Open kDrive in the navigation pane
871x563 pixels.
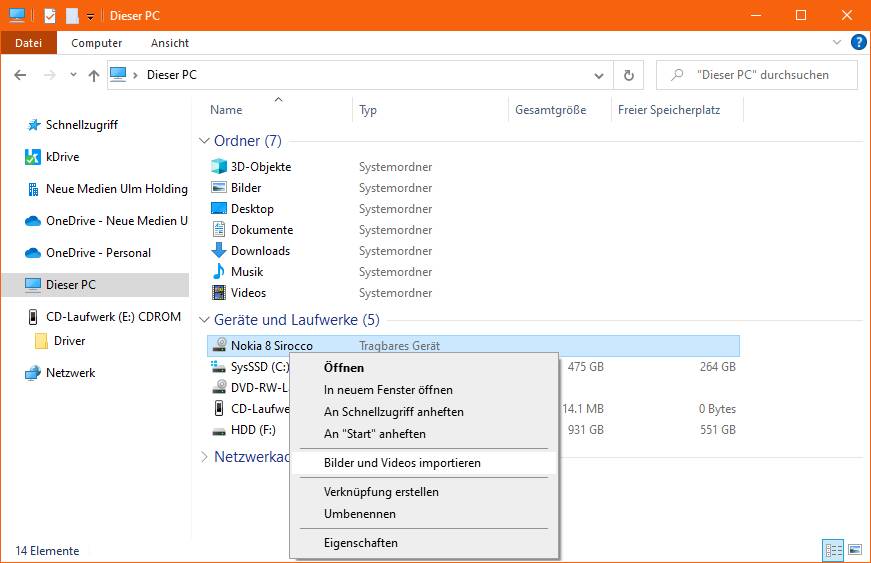(62, 157)
